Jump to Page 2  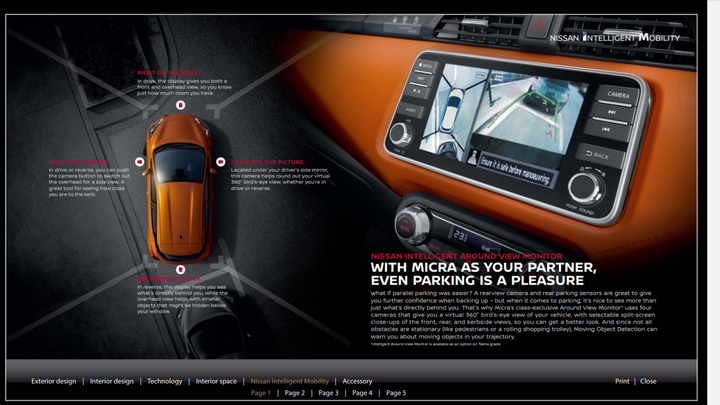pyautogui.click(x=294, y=393)
